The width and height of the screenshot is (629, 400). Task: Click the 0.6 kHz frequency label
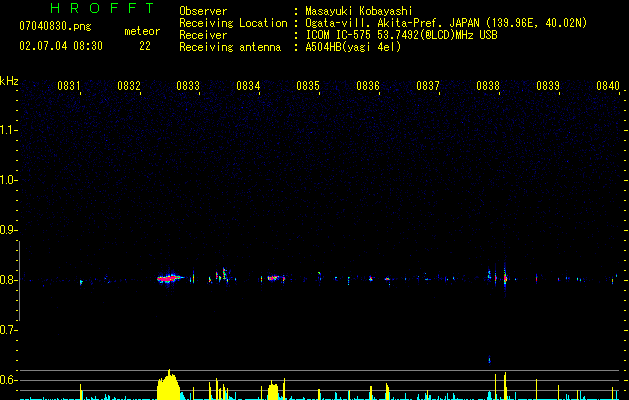8,380
